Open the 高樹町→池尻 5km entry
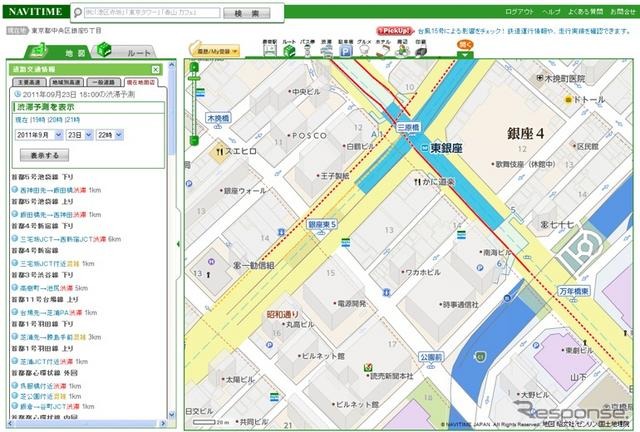Image resolution: width=640 pixels, height=432 pixels. (51, 288)
